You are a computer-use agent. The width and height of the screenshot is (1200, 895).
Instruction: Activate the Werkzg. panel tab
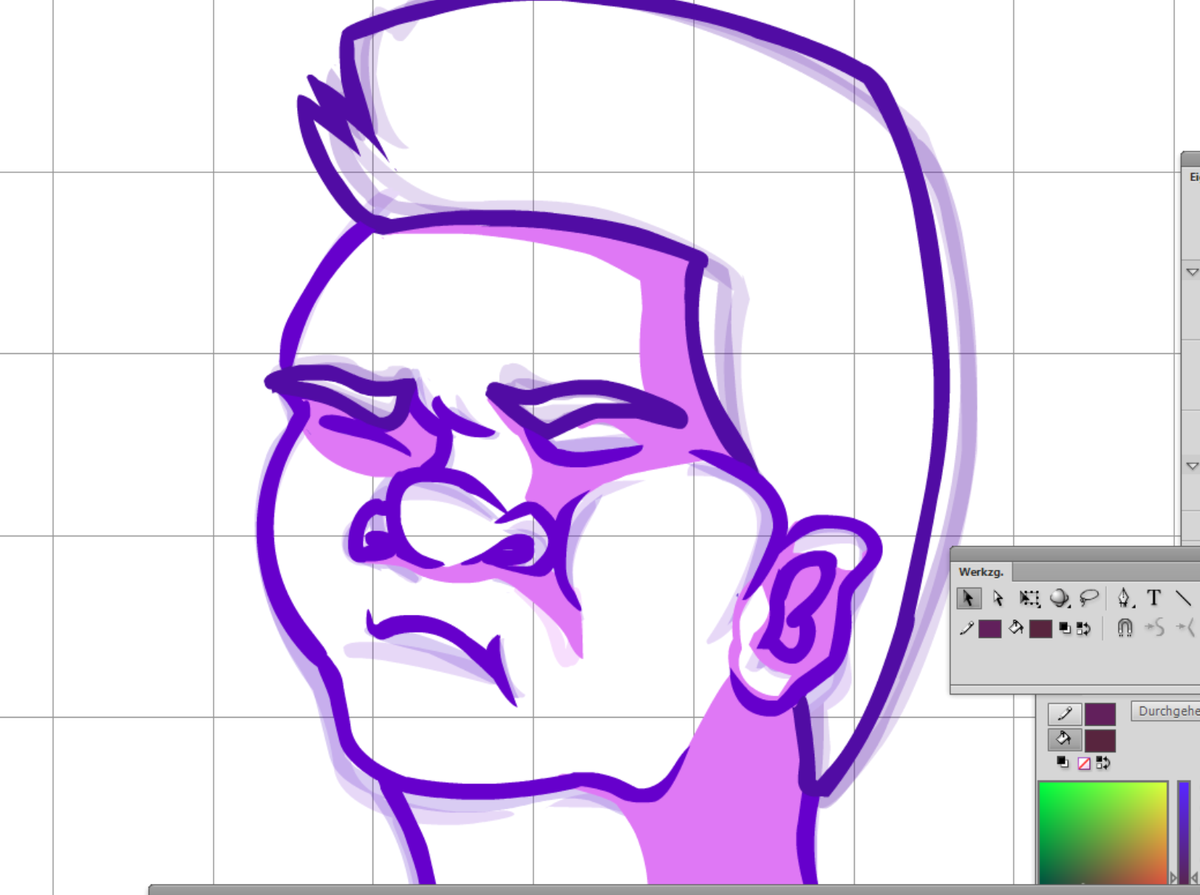[x=981, y=572]
